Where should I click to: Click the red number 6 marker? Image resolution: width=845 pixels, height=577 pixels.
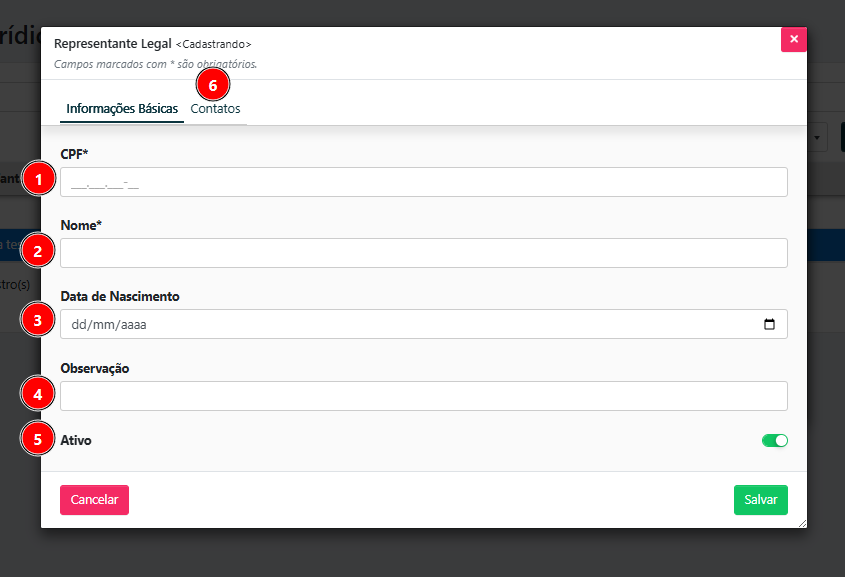coord(213,85)
